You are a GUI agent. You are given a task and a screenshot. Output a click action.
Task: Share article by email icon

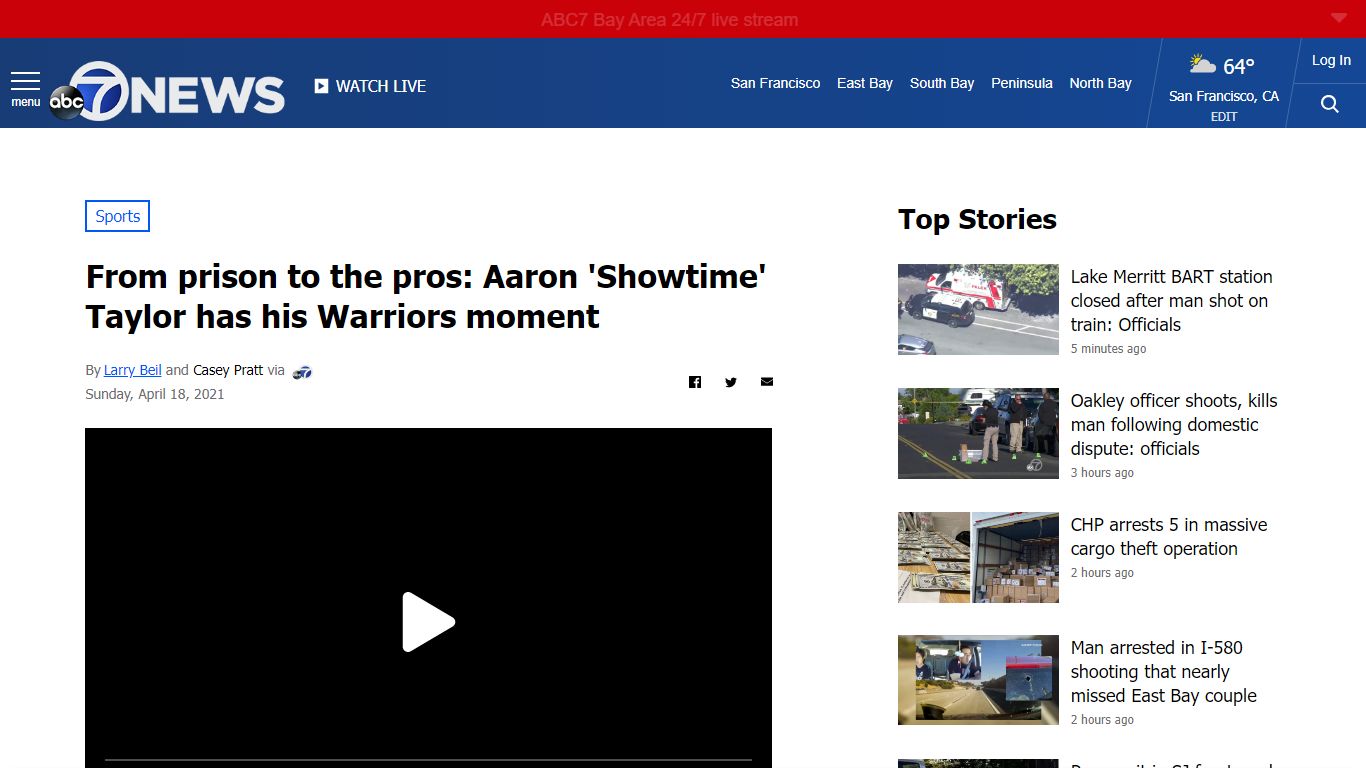tap(767, 382)
